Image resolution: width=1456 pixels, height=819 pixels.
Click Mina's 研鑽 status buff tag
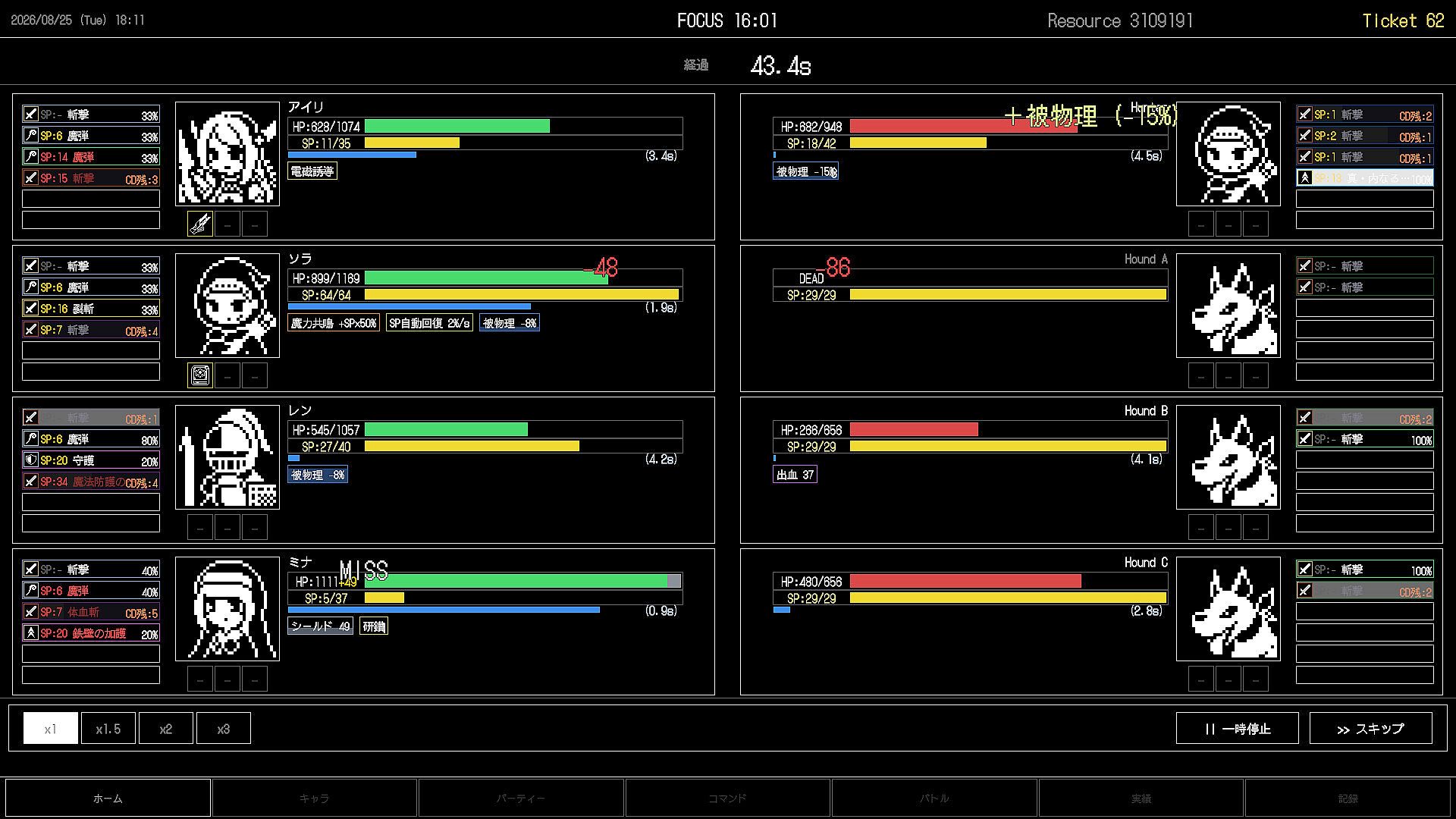tap(374, 626)
